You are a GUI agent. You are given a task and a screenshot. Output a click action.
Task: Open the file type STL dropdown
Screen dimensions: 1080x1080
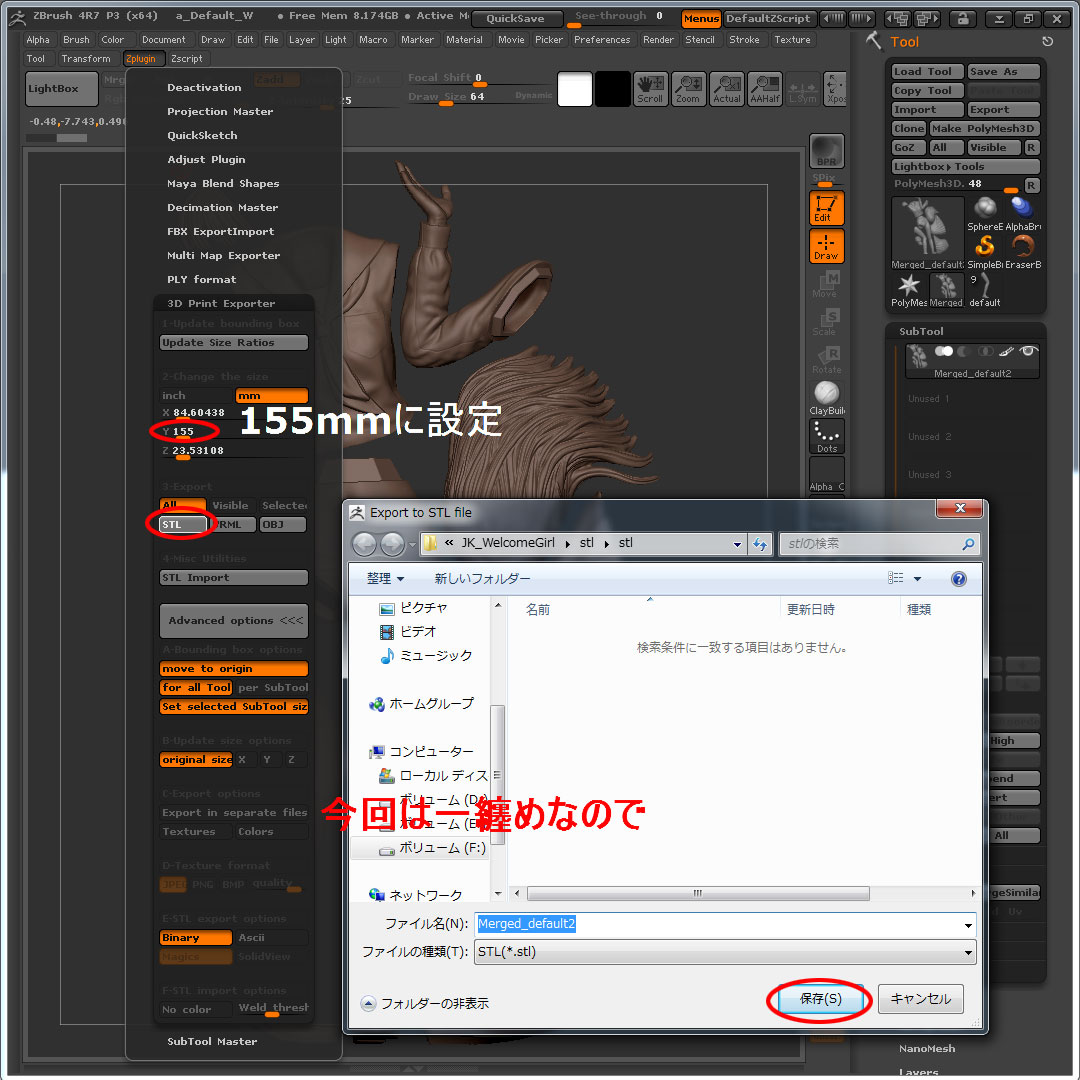point(968,953)
